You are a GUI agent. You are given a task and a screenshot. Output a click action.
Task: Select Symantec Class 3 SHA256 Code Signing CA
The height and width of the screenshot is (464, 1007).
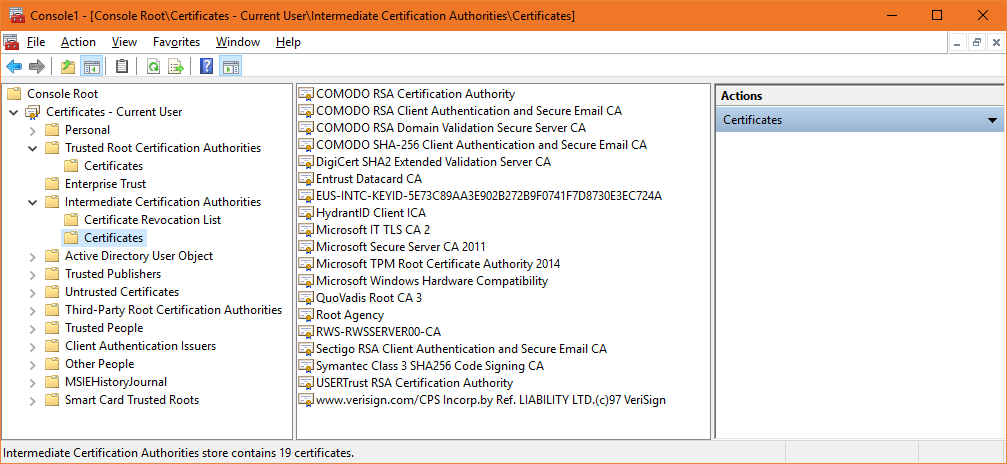(x=430, y=366)
